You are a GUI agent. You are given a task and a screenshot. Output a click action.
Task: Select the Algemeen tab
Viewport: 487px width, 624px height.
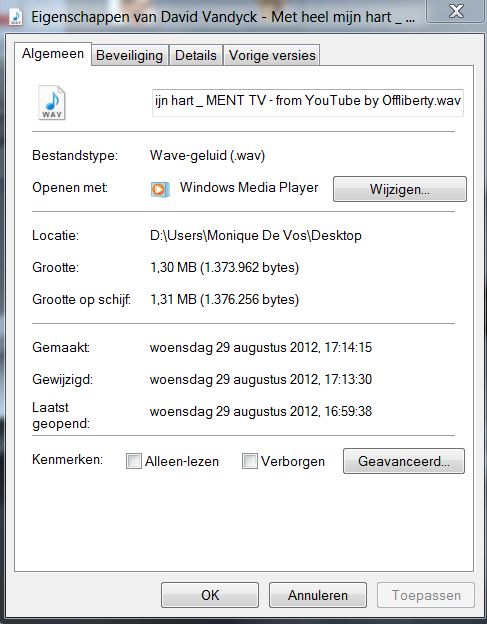tap(53, 54)
